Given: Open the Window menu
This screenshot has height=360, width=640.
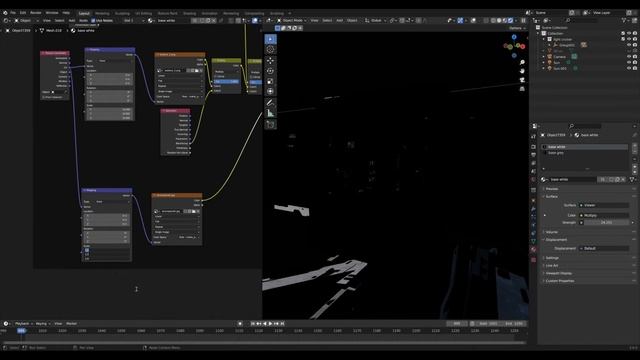Looking at the screenshot, I should coord(52,13).
